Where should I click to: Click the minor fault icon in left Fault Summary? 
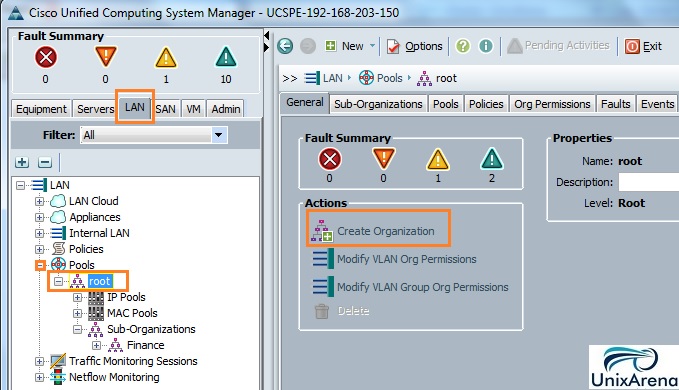point(166,58)
